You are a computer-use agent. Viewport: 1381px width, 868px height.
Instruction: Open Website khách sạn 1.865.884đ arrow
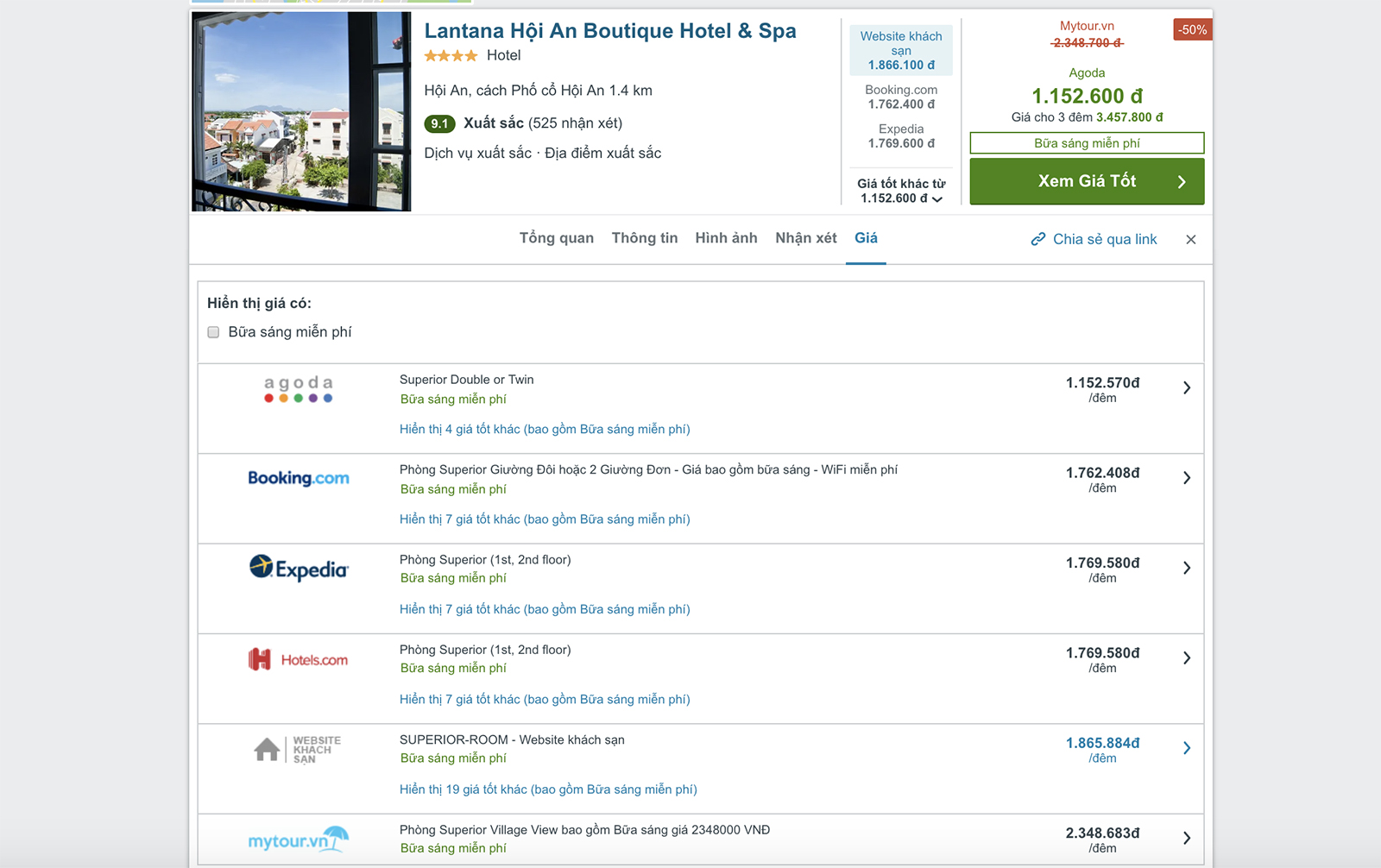pyautogui.click(x=1187, y=748)
